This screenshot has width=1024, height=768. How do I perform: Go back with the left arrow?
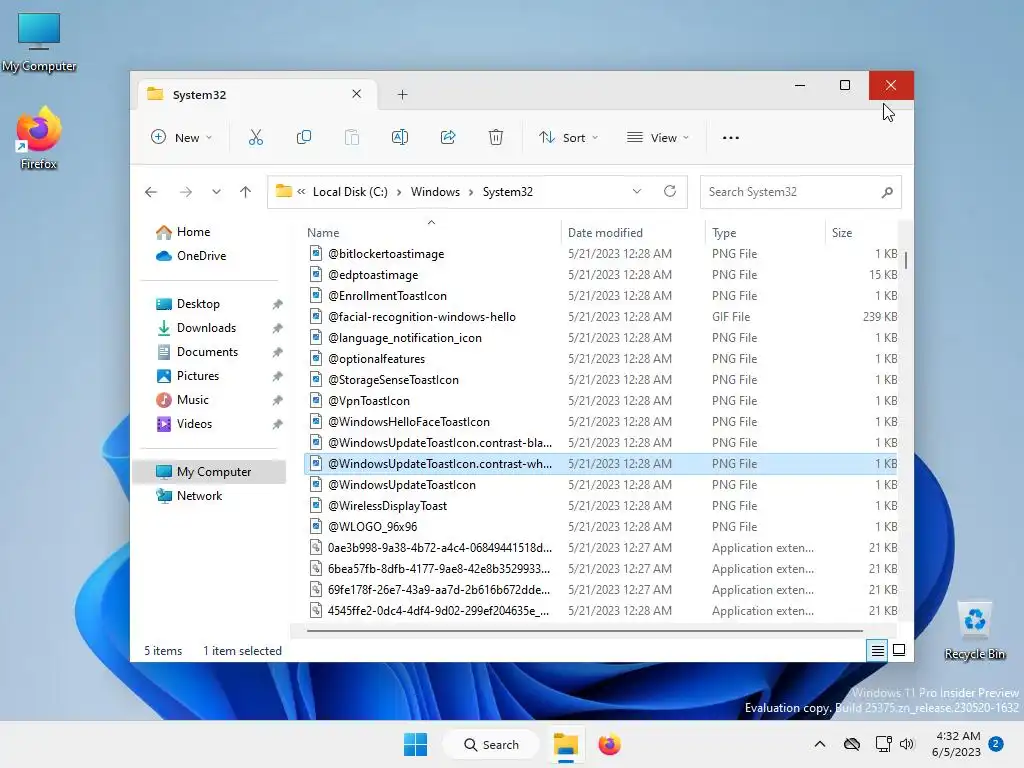(x=151, y=192)
